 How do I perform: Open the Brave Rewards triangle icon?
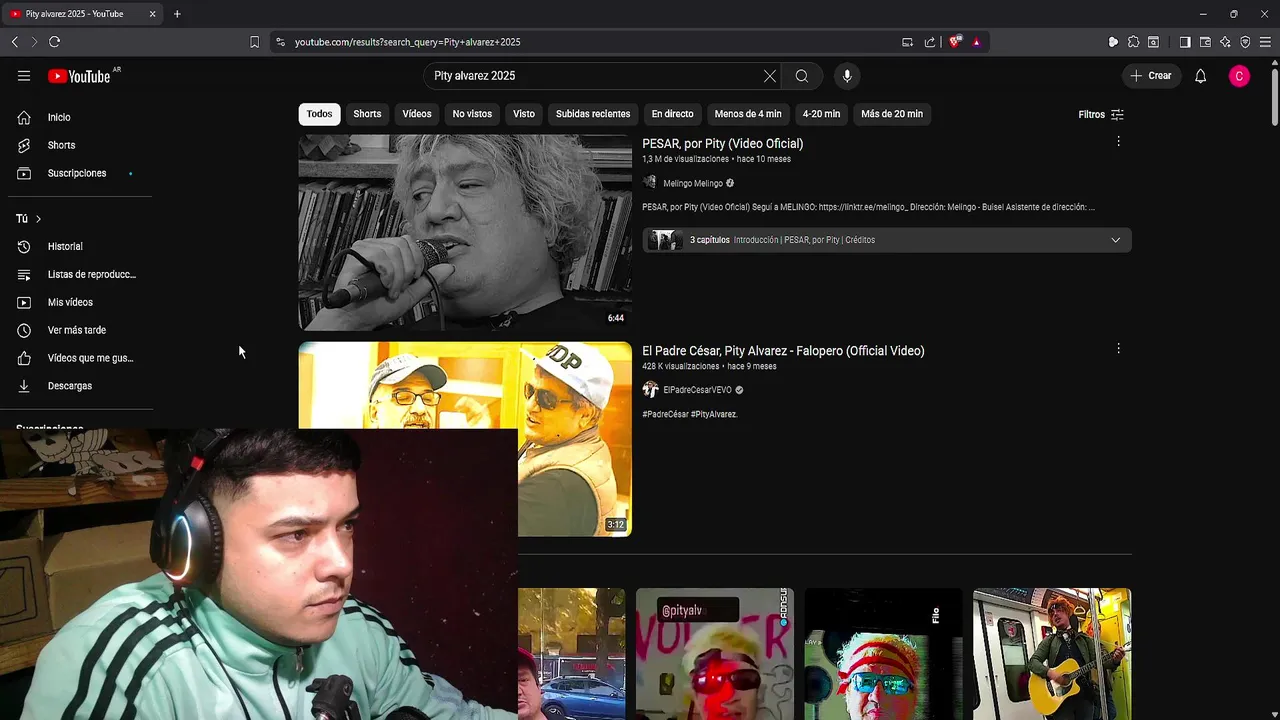coord(976,42)
